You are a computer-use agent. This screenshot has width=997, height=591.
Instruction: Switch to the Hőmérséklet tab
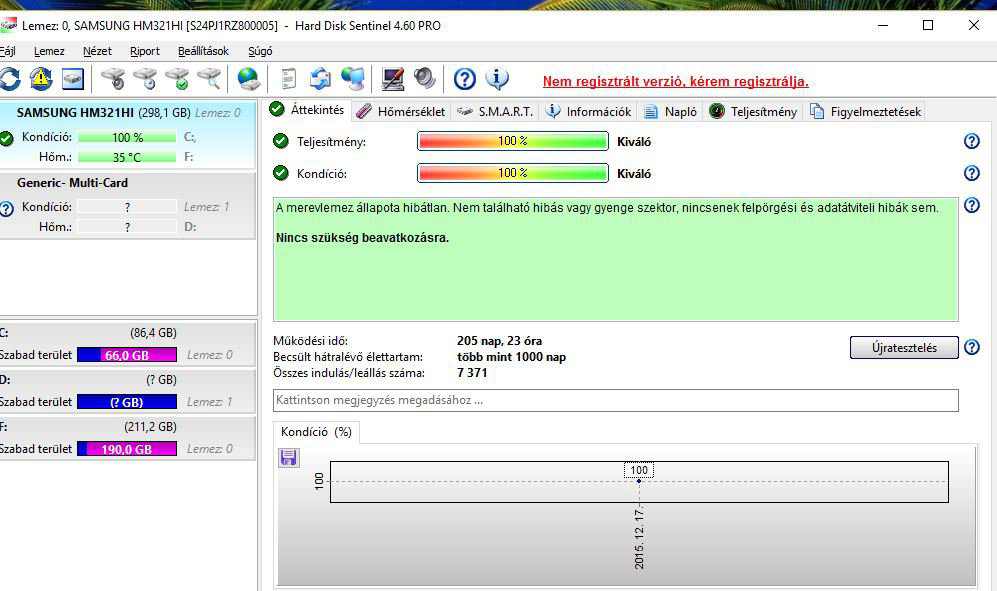point(401,111)
